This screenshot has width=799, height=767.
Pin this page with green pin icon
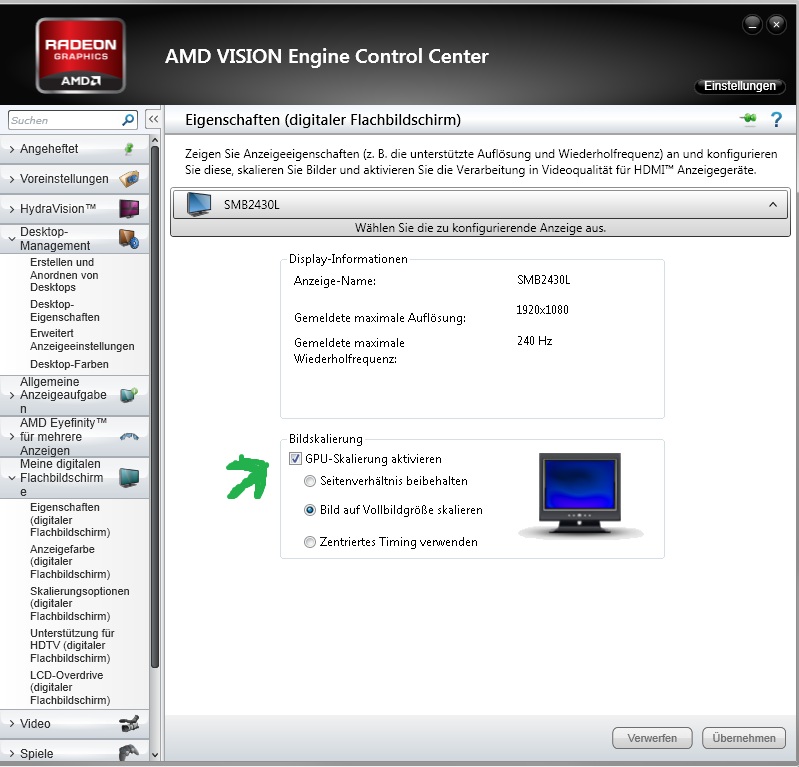(x=749, y=119)
